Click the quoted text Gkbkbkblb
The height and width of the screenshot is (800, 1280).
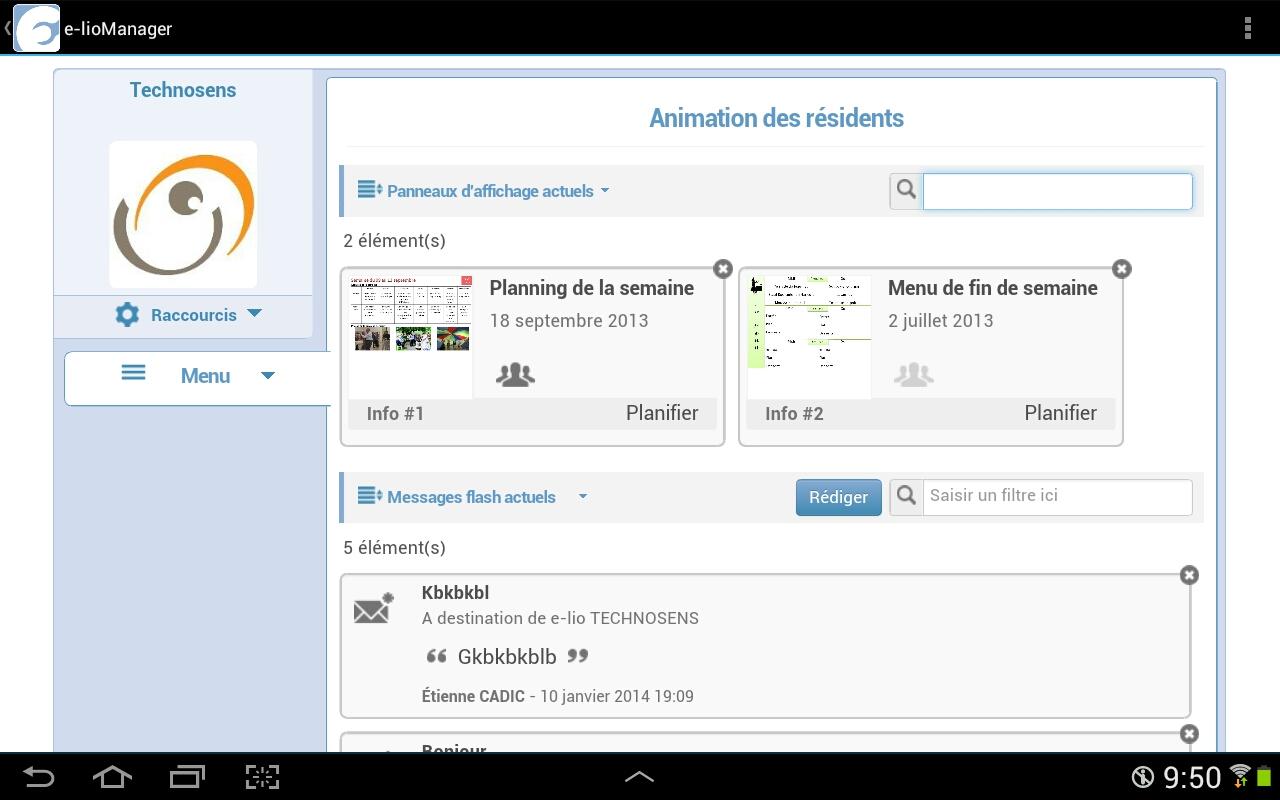pos(507,657)
